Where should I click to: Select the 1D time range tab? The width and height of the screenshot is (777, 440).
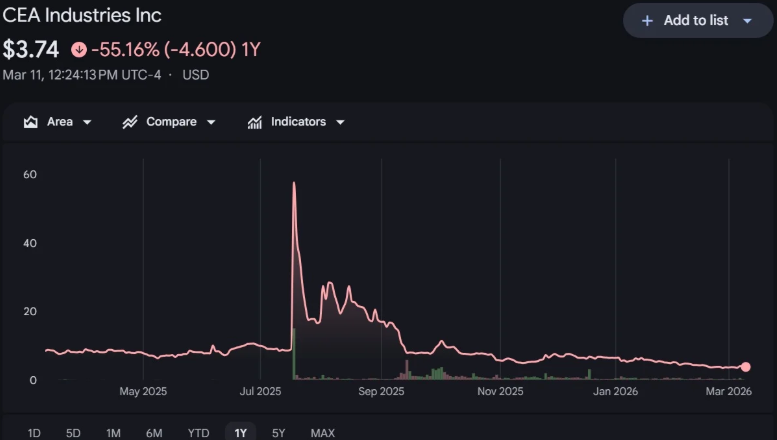34,432
